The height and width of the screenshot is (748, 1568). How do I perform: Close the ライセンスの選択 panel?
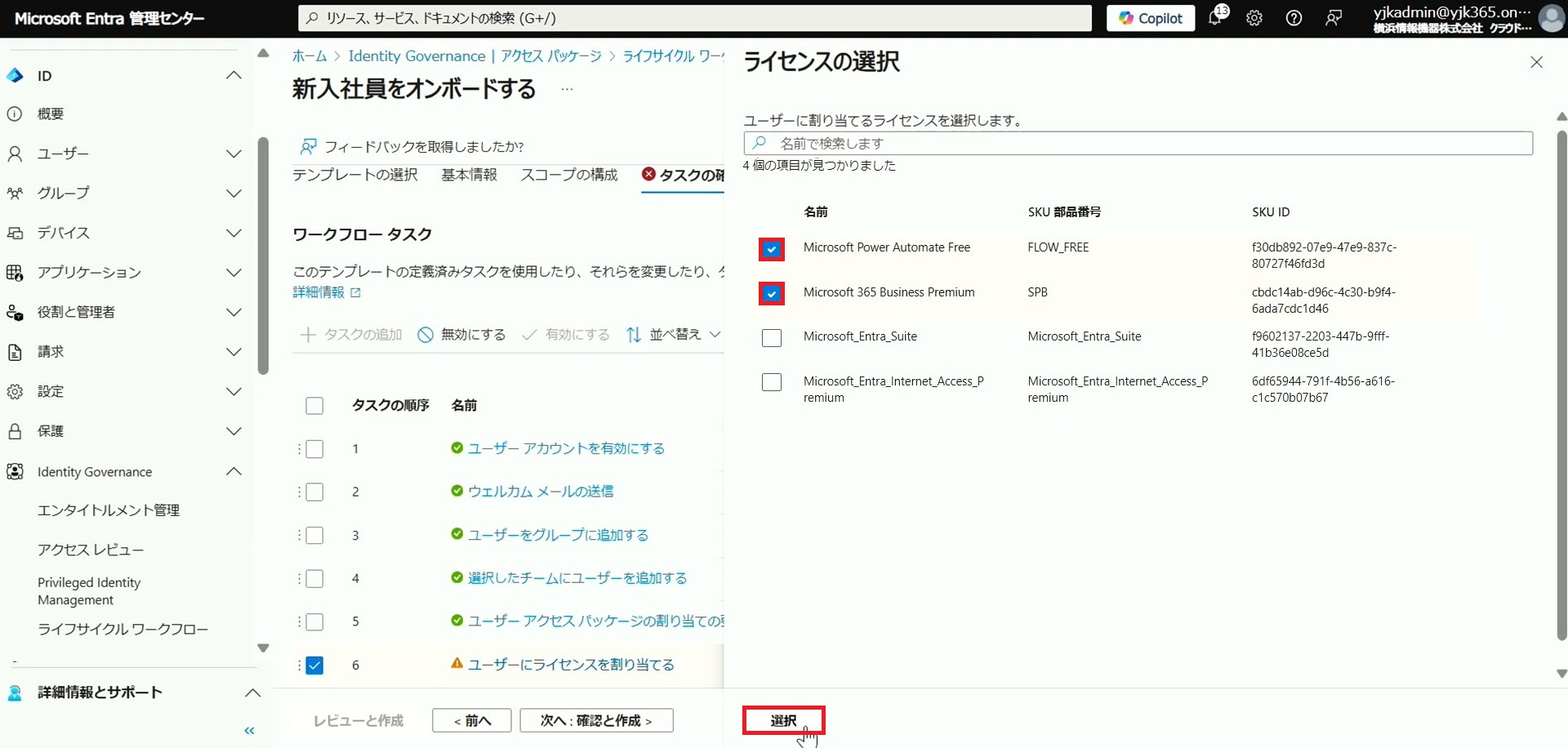click(1536, 62)
